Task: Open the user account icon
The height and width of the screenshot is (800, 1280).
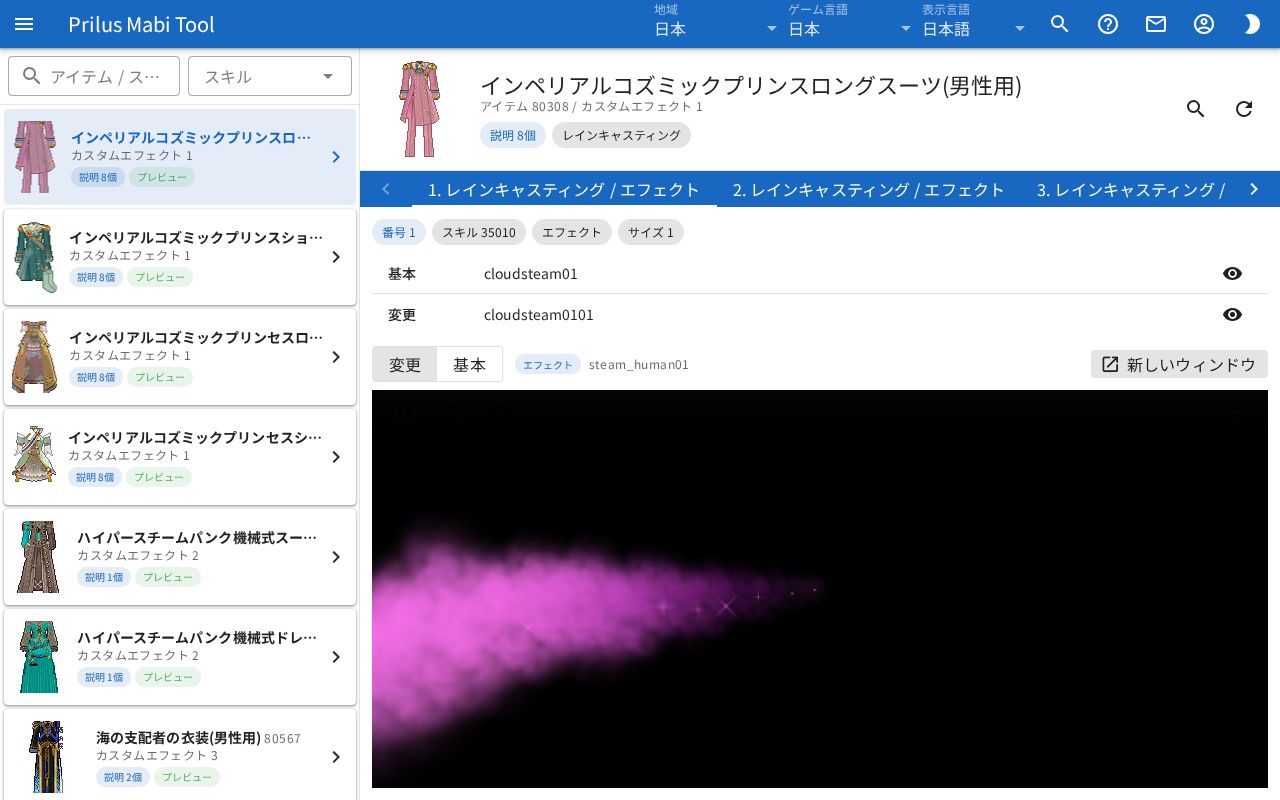Action: click(1204, 24)
